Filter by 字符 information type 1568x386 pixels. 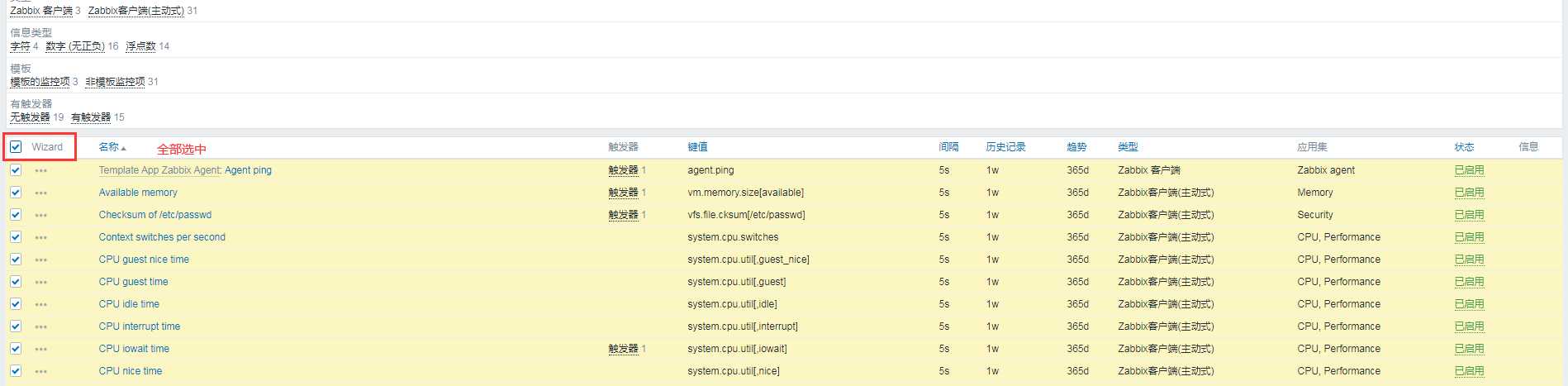click(x=20, y=46)
